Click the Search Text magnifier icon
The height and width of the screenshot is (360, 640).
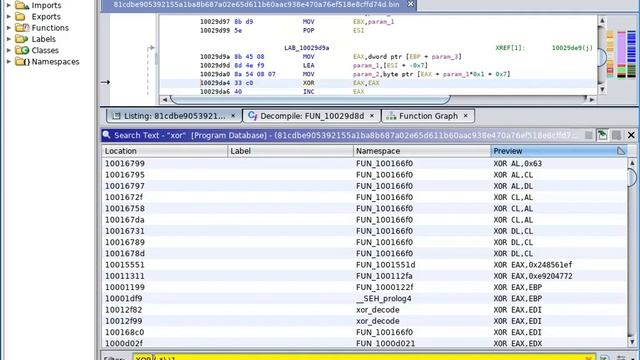pos(107,135)
